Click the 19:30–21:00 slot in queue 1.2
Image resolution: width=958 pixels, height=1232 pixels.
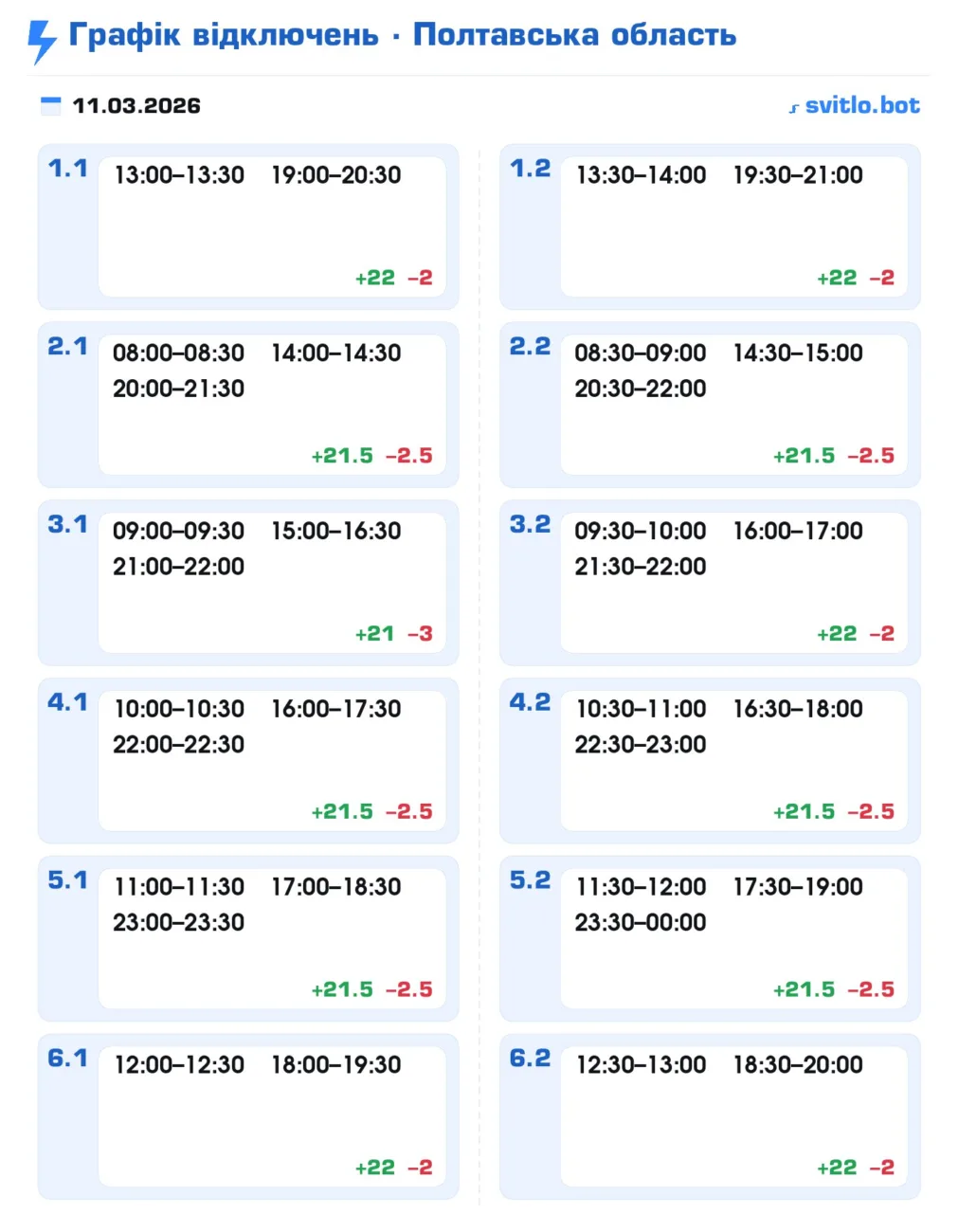798,175
